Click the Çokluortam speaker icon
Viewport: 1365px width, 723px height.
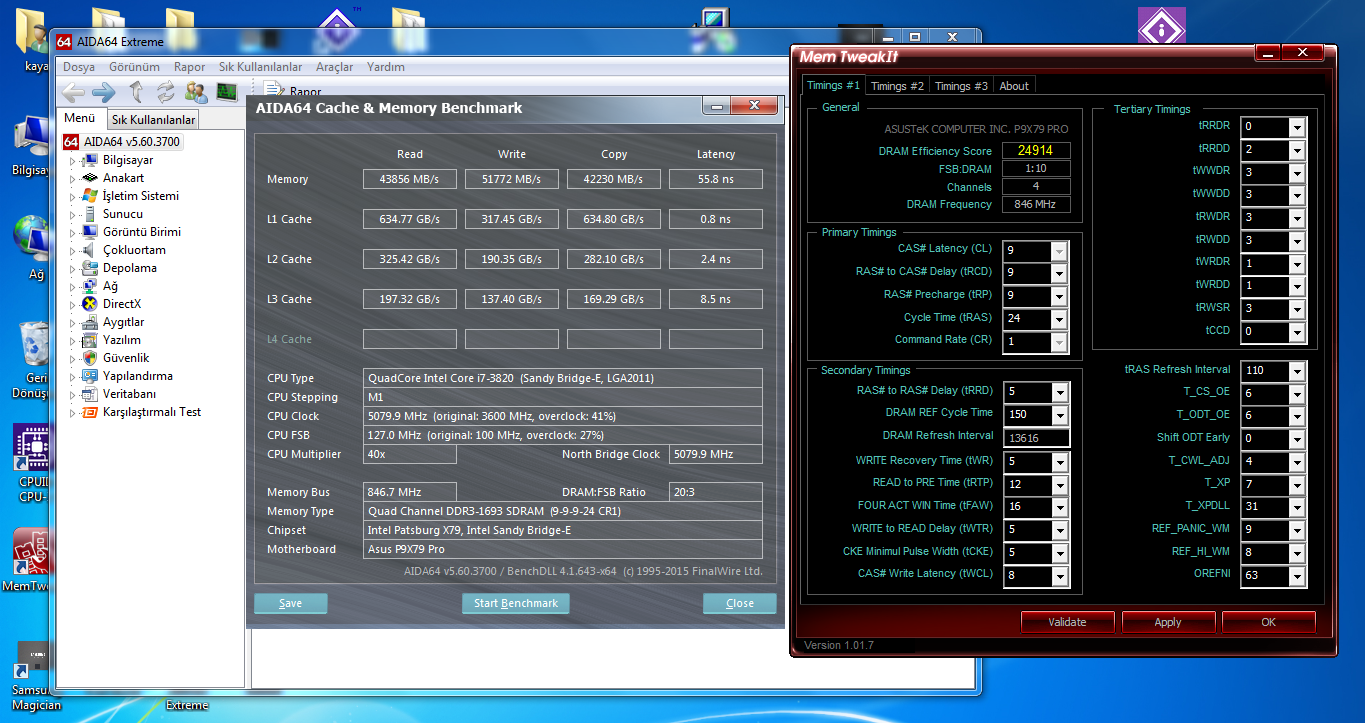[90, 250]
